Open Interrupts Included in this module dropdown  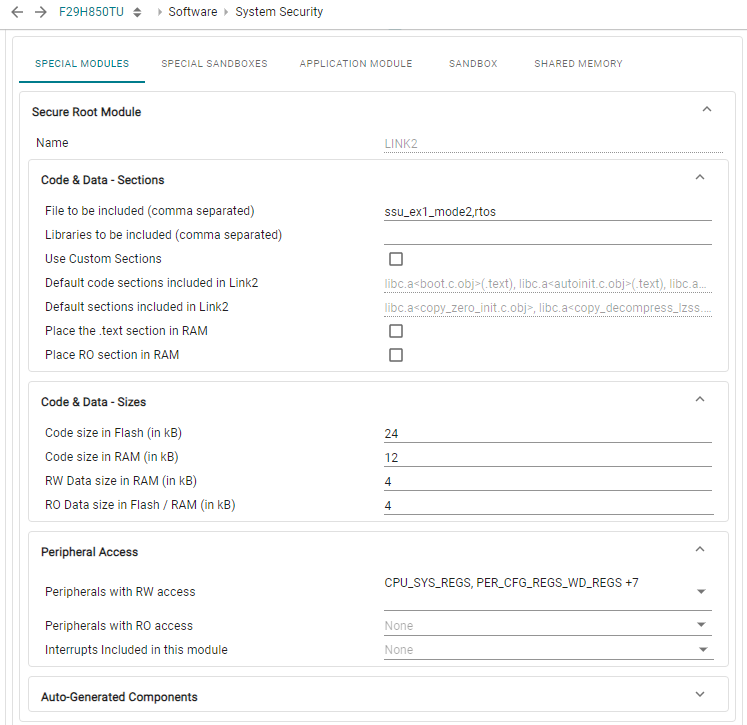[x=700, y=650]
